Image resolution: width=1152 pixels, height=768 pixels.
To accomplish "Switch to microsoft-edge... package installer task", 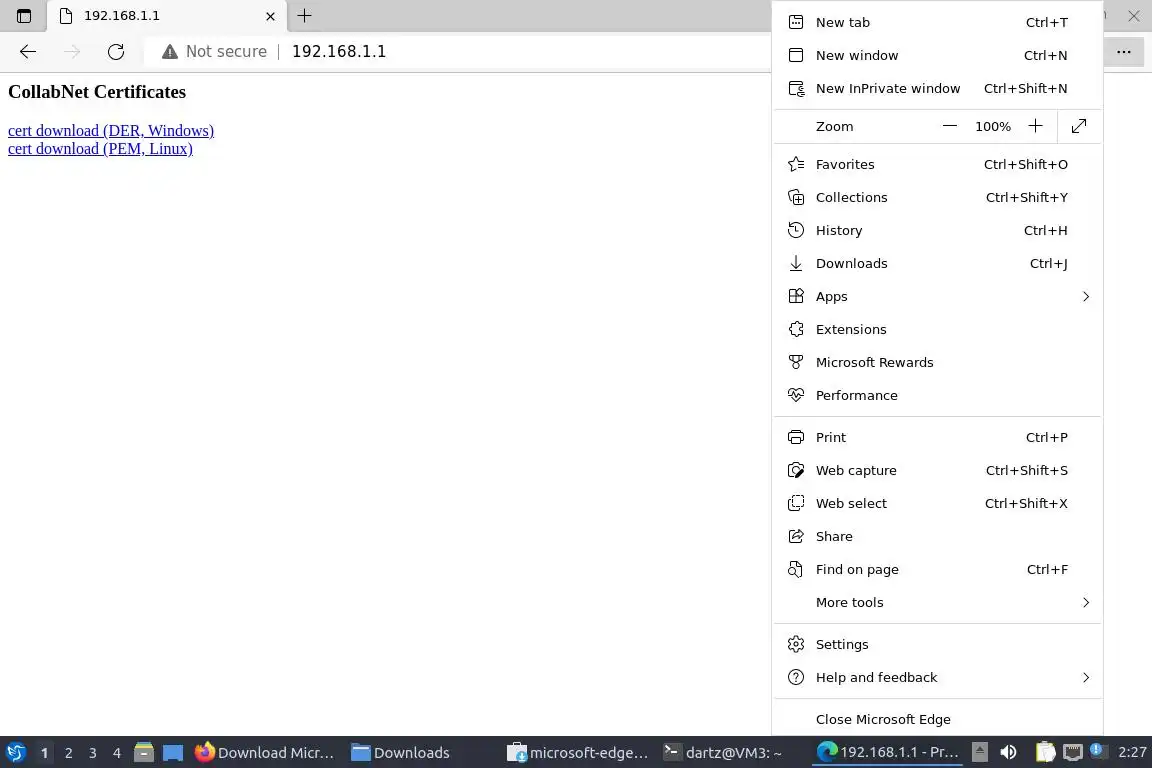I will pyautogui.click(x=578, y=753).
